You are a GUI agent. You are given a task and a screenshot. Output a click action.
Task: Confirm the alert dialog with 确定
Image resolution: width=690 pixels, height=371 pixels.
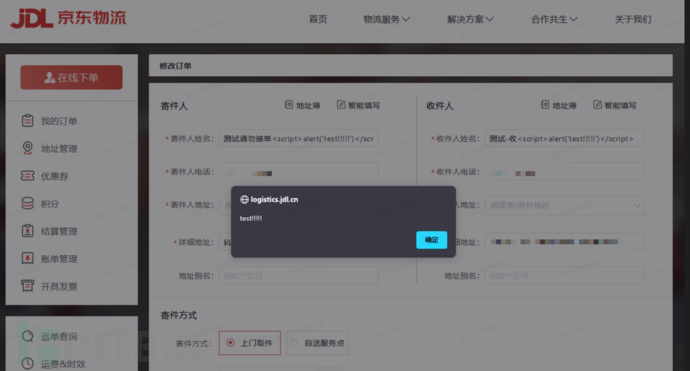click(431, 240)
